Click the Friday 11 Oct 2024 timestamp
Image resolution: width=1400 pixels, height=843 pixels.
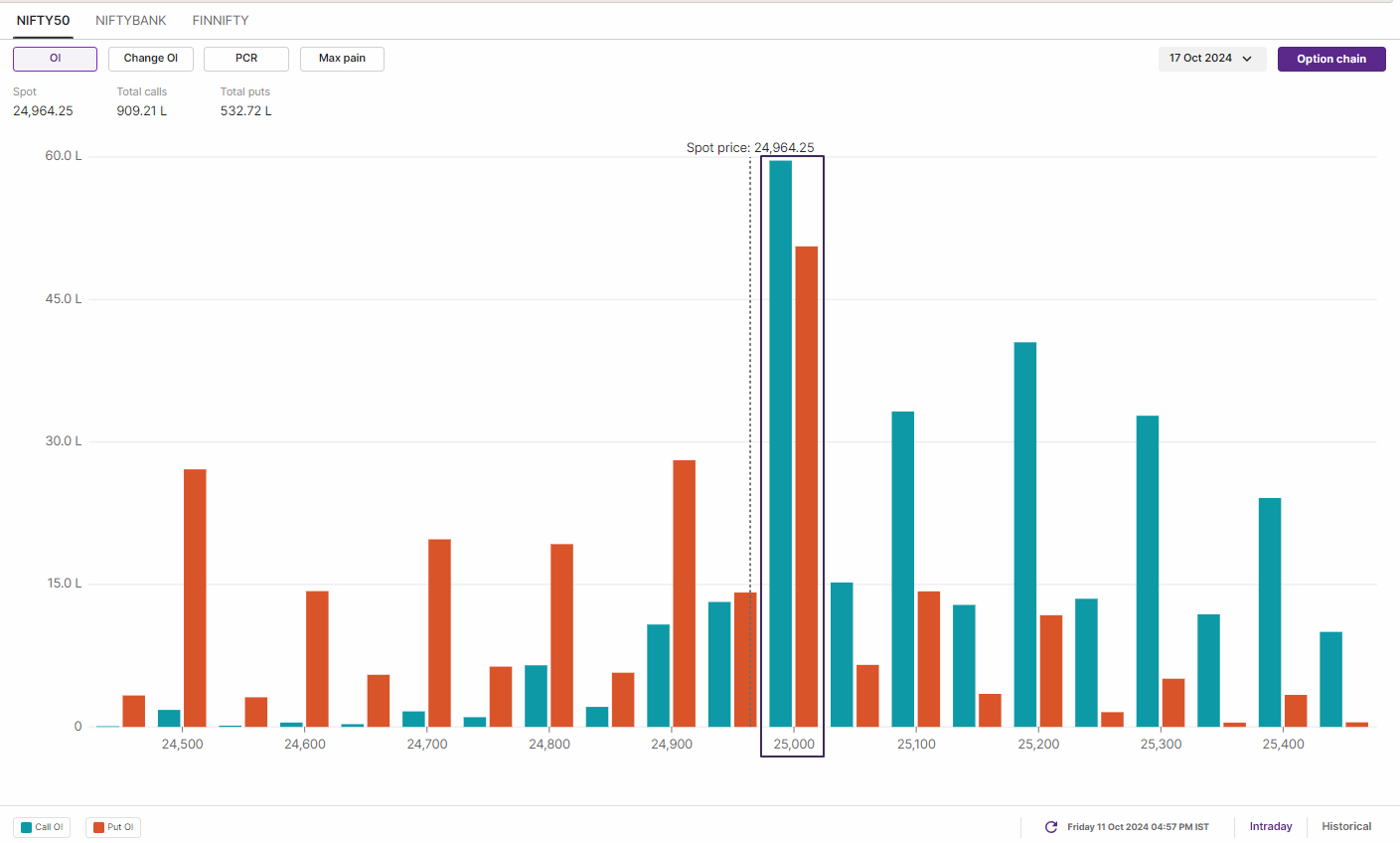(1138, 827)
